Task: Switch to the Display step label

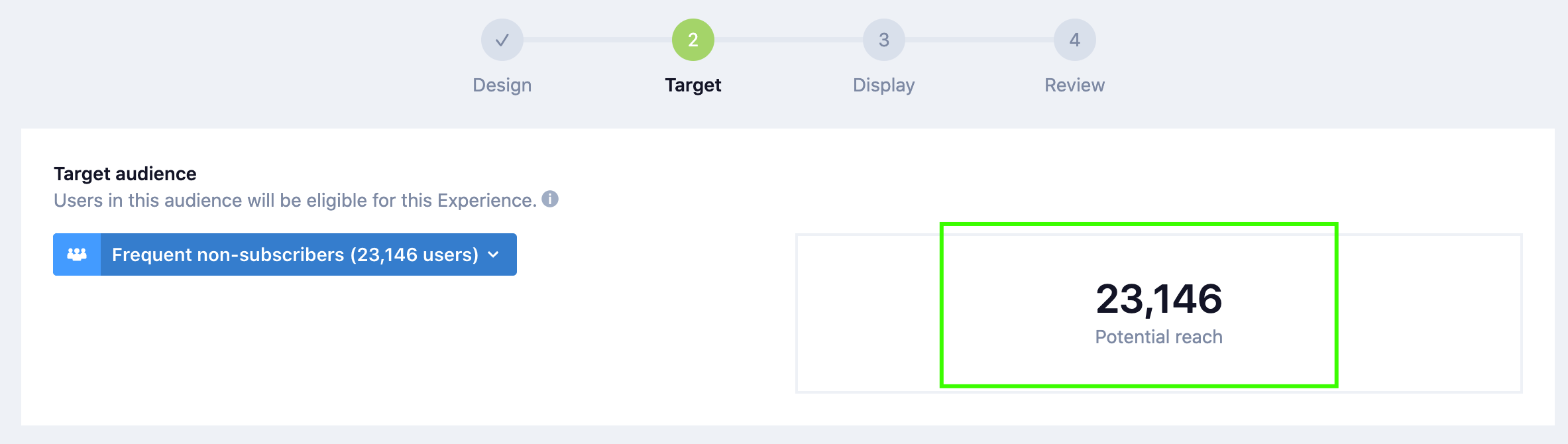Action: pyautogui.click(x=883, y=85)
